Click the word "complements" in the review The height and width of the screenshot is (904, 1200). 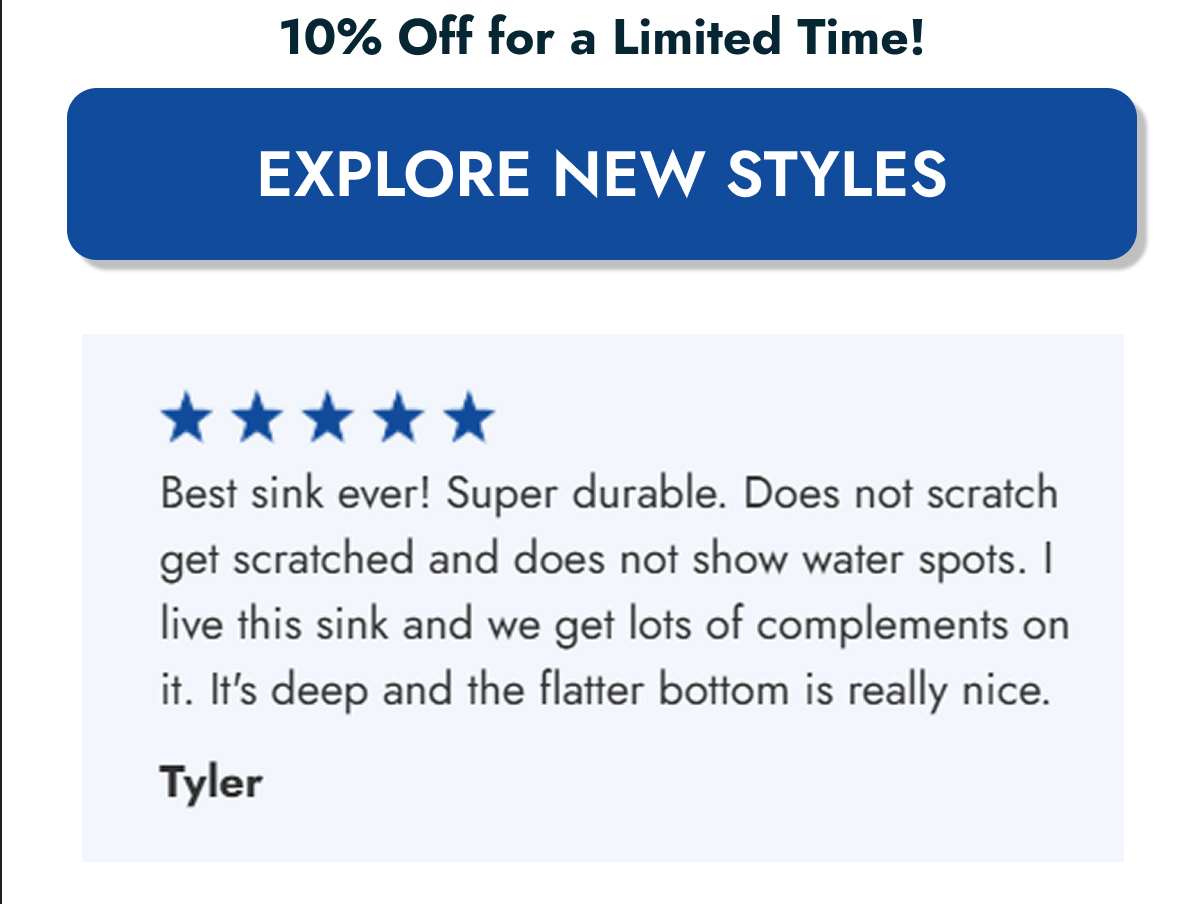(x=882, y=626)
